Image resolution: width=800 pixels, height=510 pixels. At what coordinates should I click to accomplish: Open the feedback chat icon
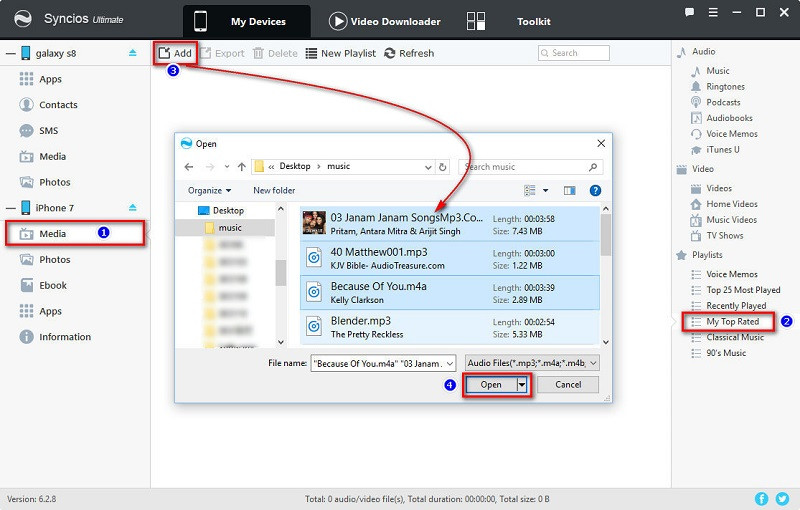(689, 12)
